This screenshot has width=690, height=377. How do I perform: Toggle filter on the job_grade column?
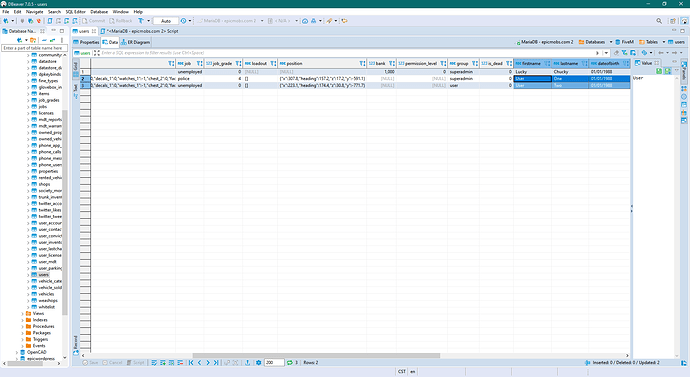click(x=238, y=63)
